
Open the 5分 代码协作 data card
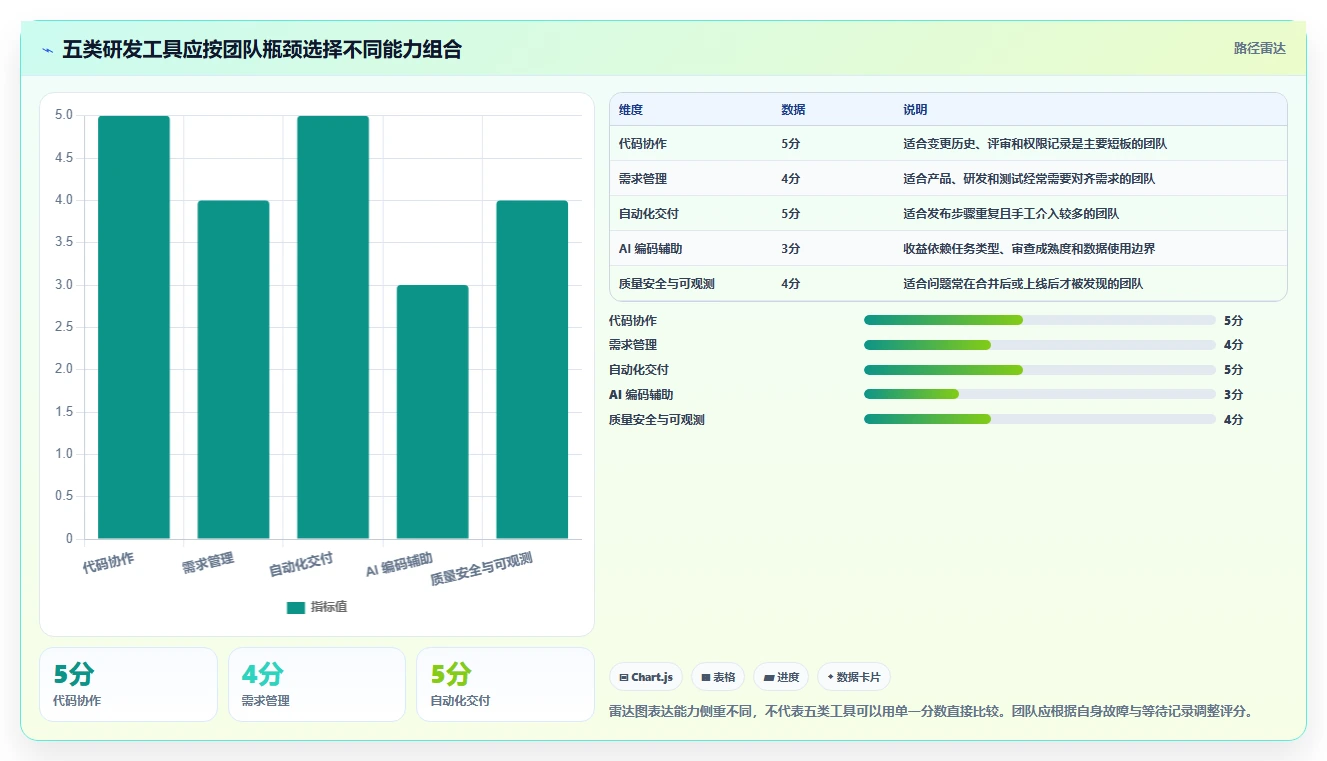point(128,684)
